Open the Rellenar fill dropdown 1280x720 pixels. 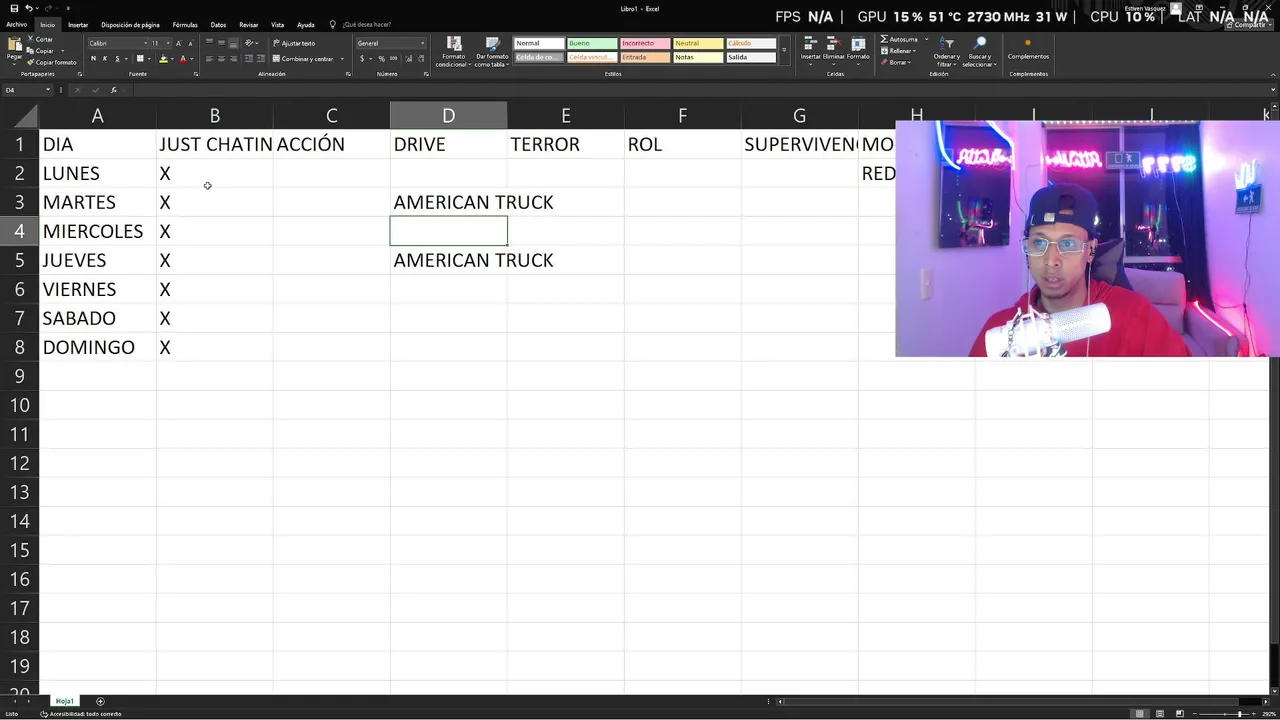pyautogui.click(x=901, y=51)
